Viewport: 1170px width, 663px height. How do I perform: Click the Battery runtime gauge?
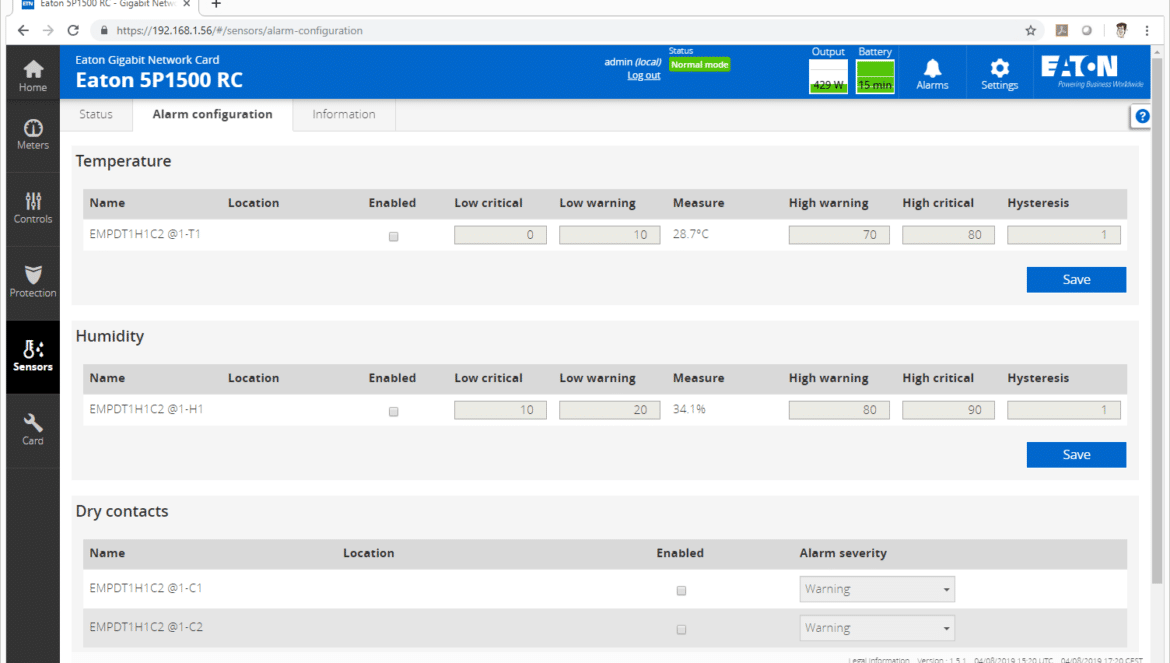point(875,76)
